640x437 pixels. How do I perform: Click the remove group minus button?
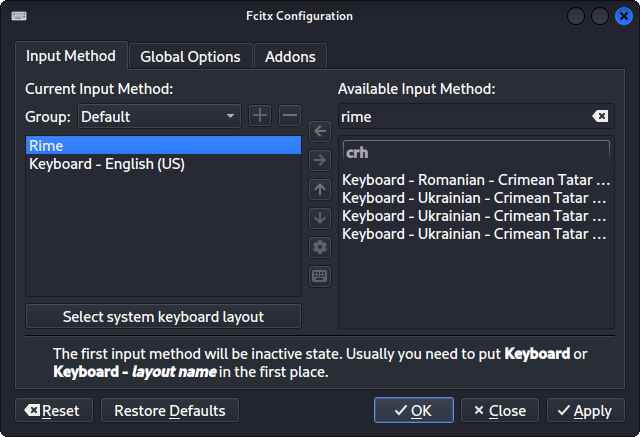(289, 116)
